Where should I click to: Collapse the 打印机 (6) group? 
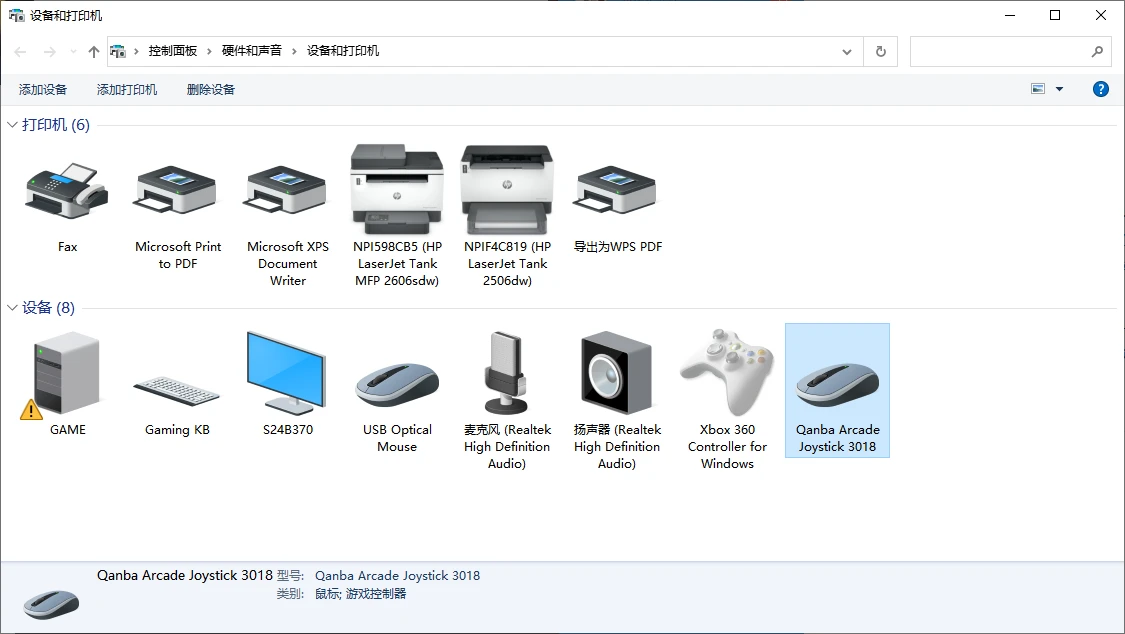click(12, 125)
